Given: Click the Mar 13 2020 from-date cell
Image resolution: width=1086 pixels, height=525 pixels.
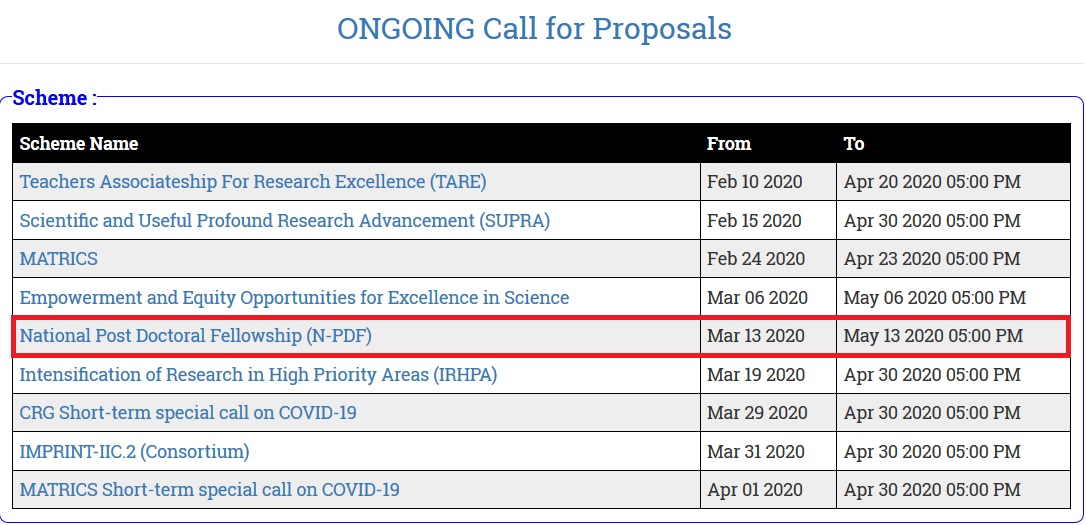Looking at the screenshot, I should click(x=756, y=336).
